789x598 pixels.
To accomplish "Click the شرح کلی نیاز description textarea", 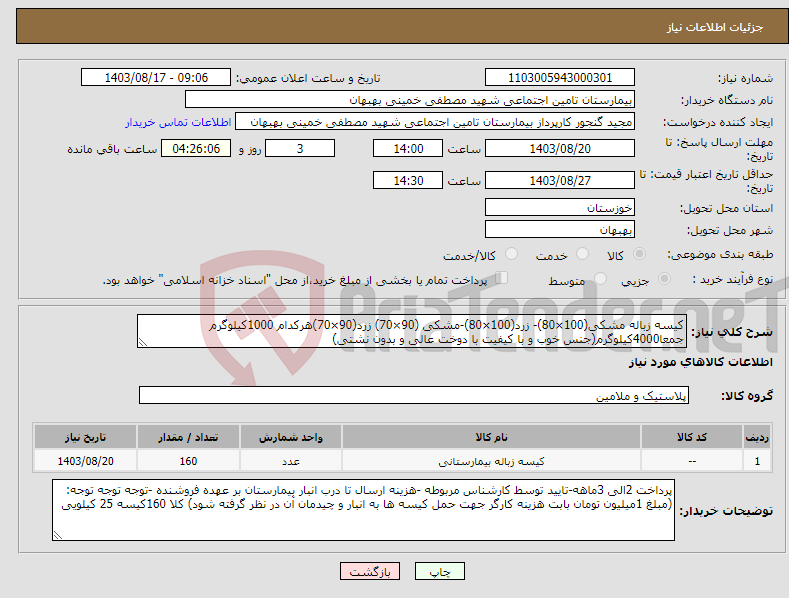I will [412, 331].
